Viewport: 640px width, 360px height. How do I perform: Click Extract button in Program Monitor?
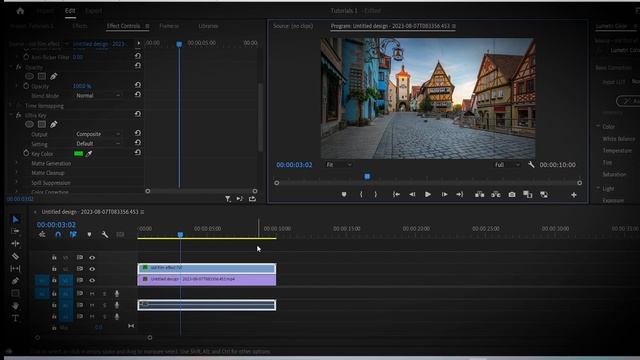(x=496, y=195)
